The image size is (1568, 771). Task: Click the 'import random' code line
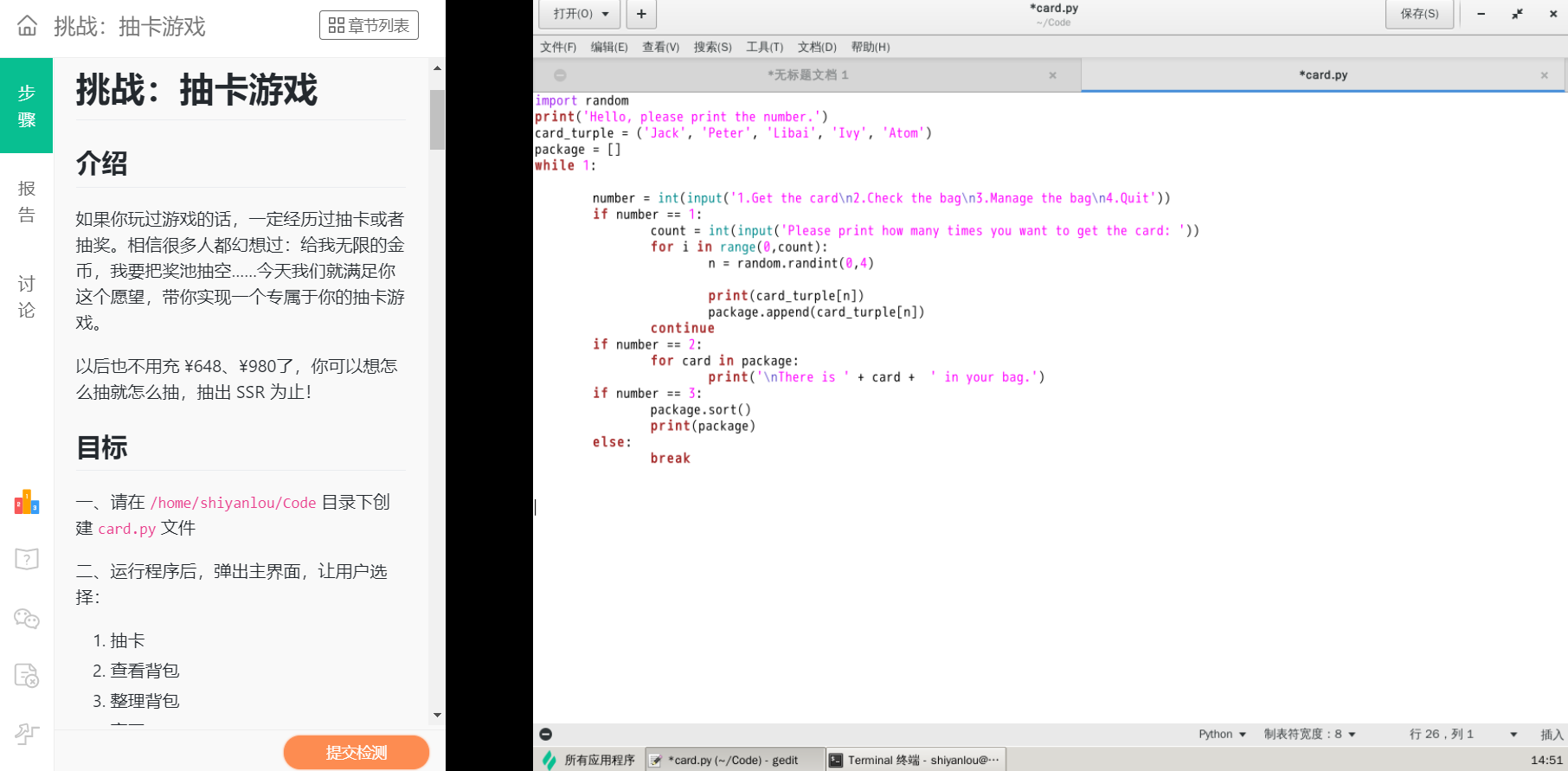pyautogui.click(x=582, y=100)
